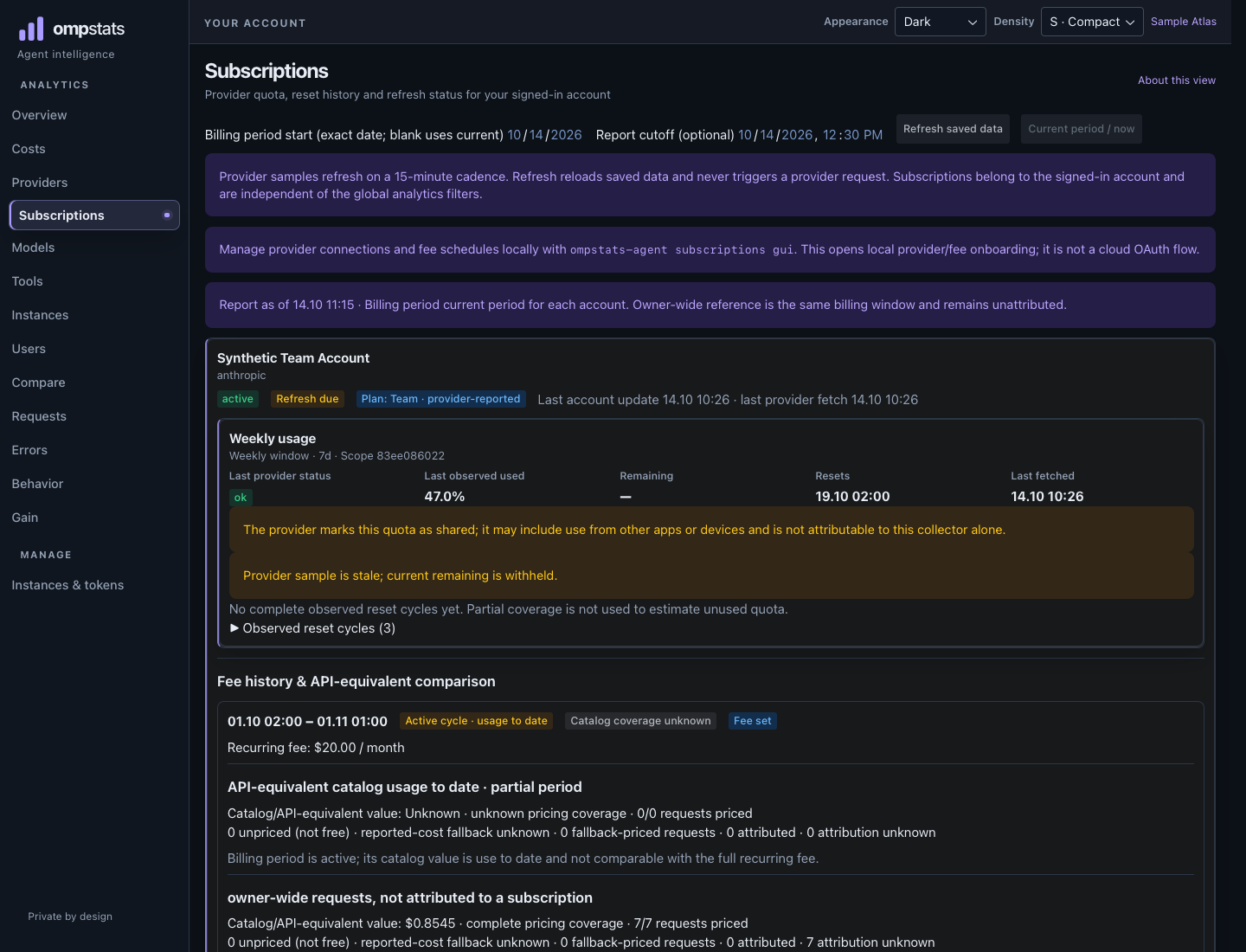Viewport: 1246px width, 952px height.
Task: Select Subscriptions in the sidebar
Action: point(94,215)
